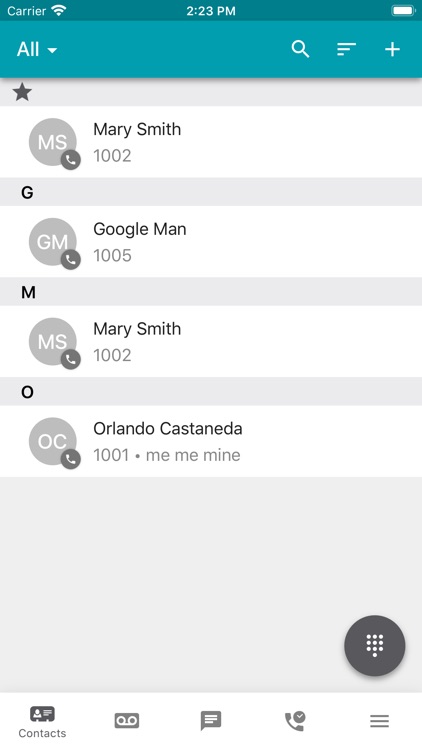Image resolution: width=422 pixels, height=750 pixels.
Task: Open the hamburger menu tab
Action: [x=379, y=721]
